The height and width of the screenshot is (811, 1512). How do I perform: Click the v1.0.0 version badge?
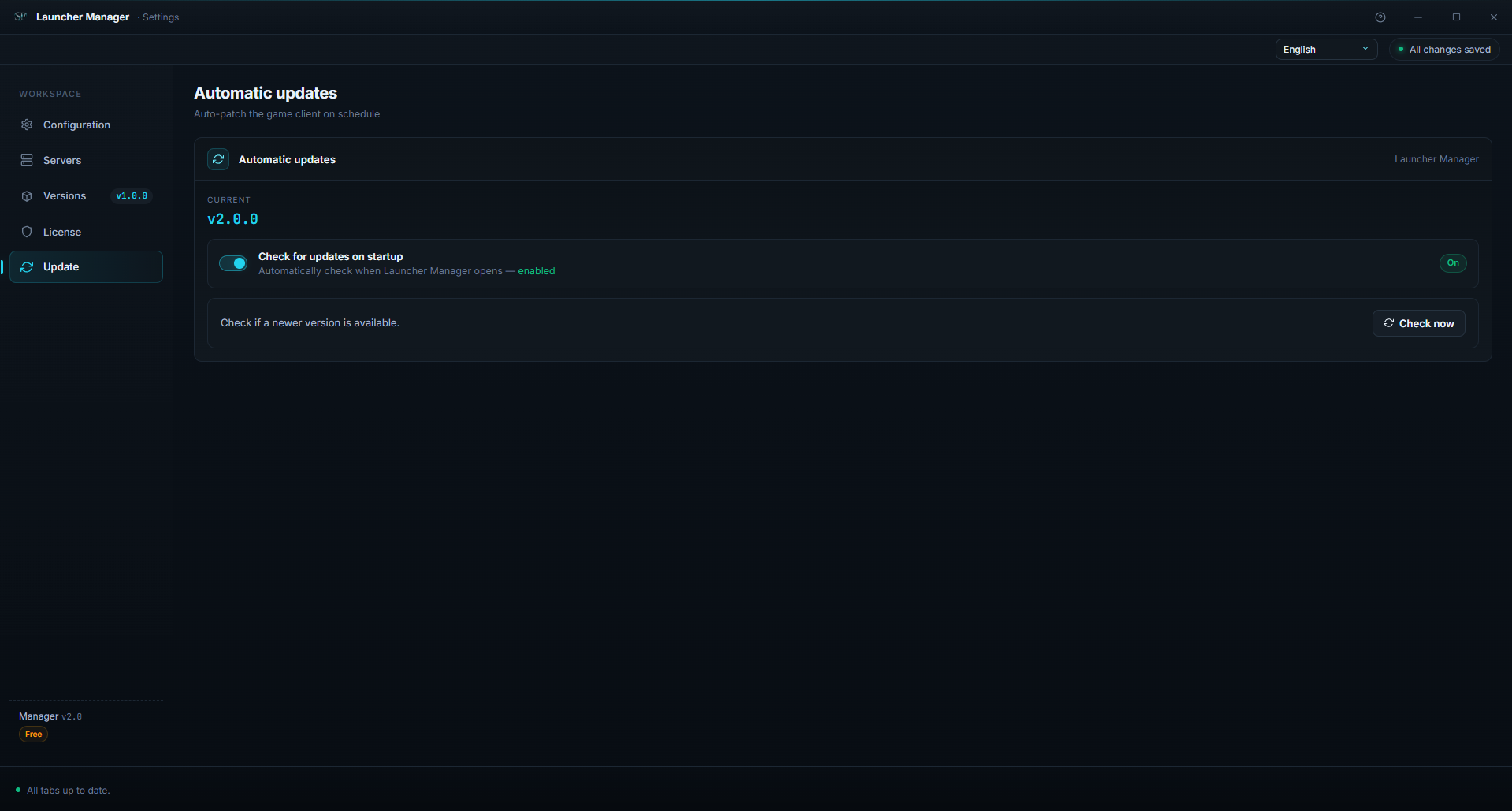(132, 195)
